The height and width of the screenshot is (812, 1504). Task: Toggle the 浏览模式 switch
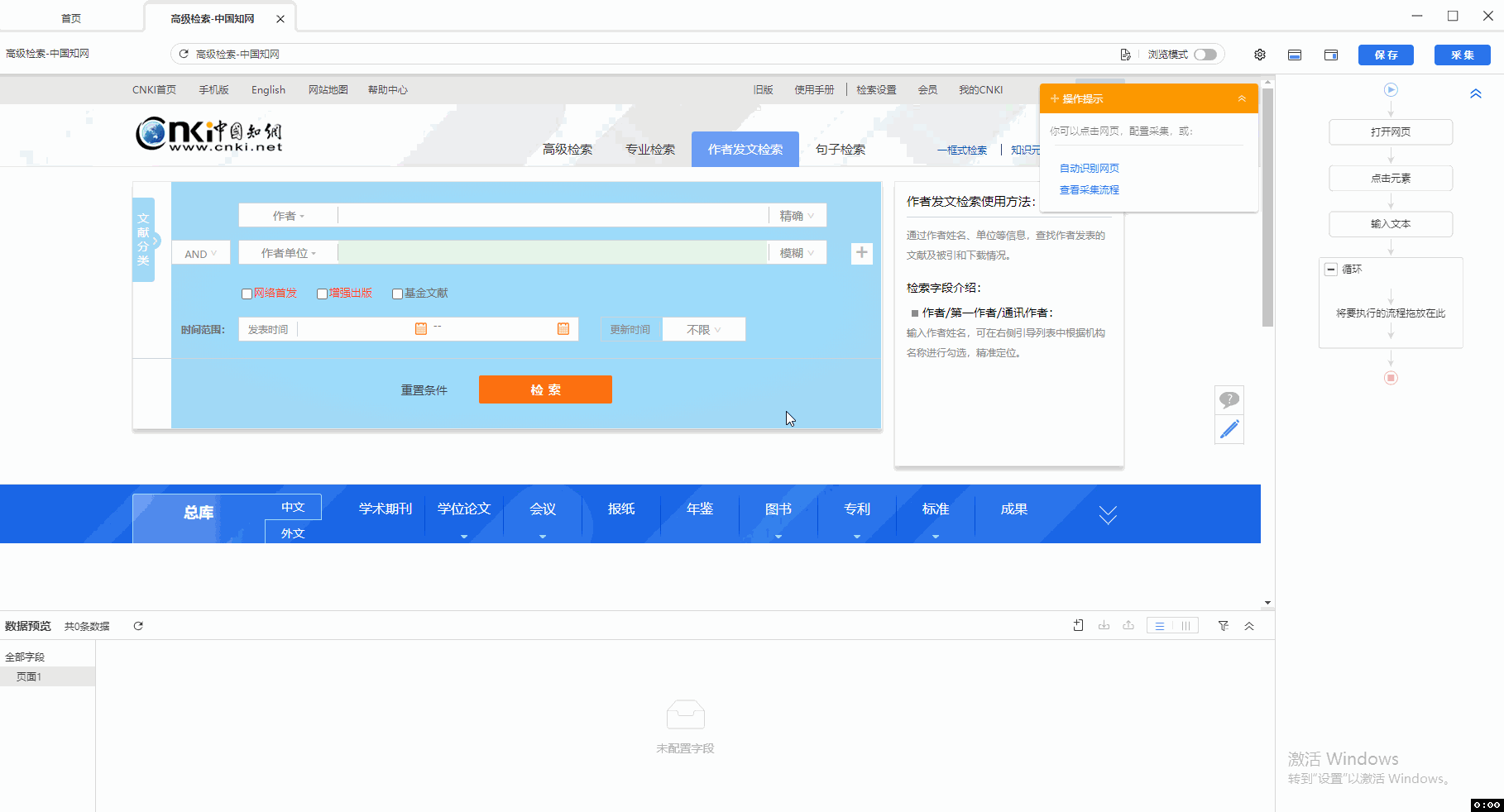point(1205,55)
